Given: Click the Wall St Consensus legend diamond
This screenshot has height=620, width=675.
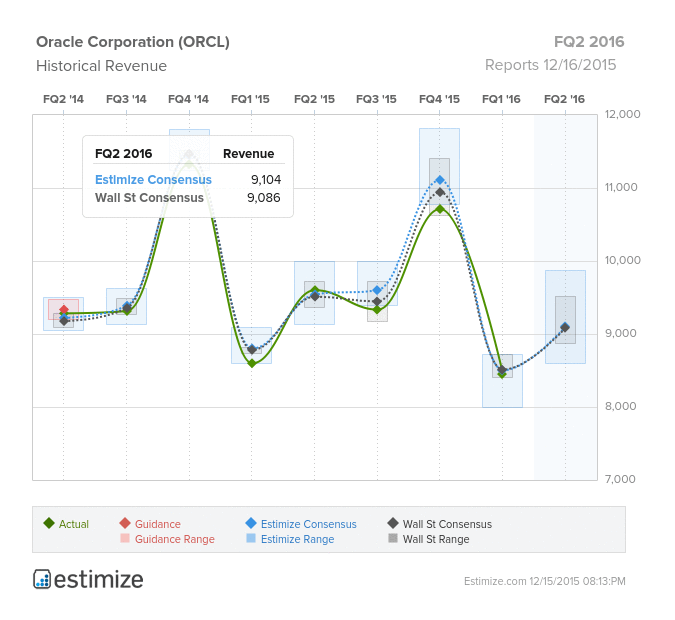Looking at the screenshot, I should tap(393, 523).
